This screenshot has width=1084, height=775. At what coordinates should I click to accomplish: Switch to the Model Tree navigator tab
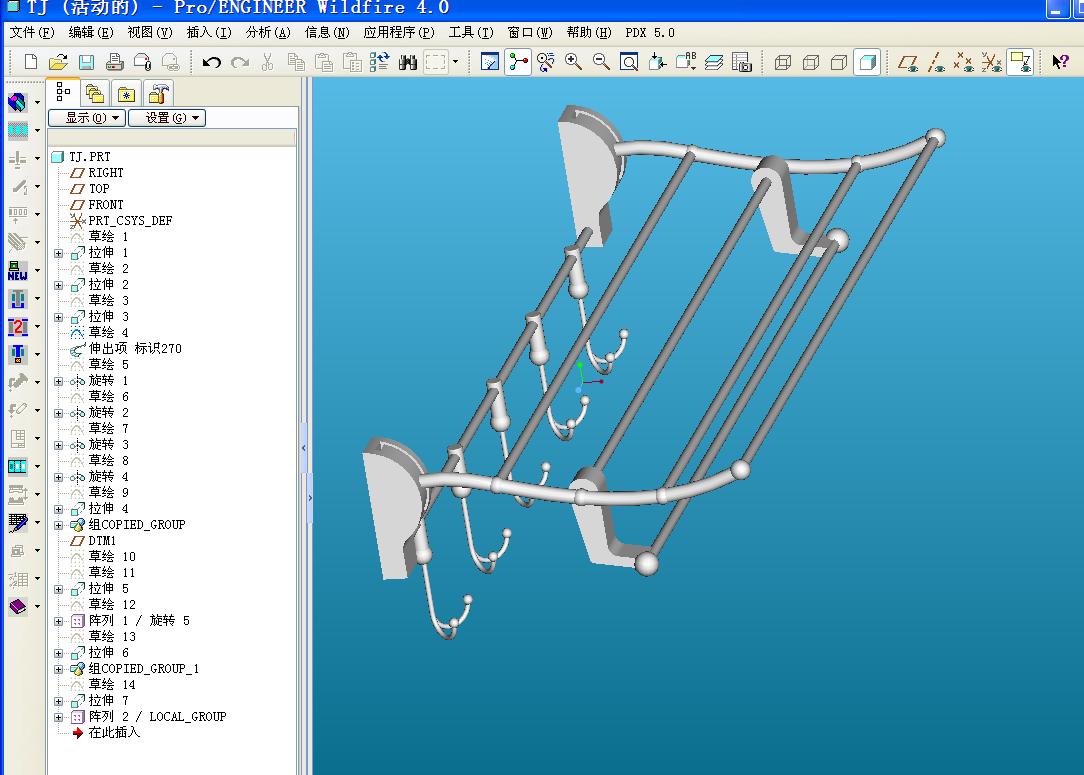(63, 92)
